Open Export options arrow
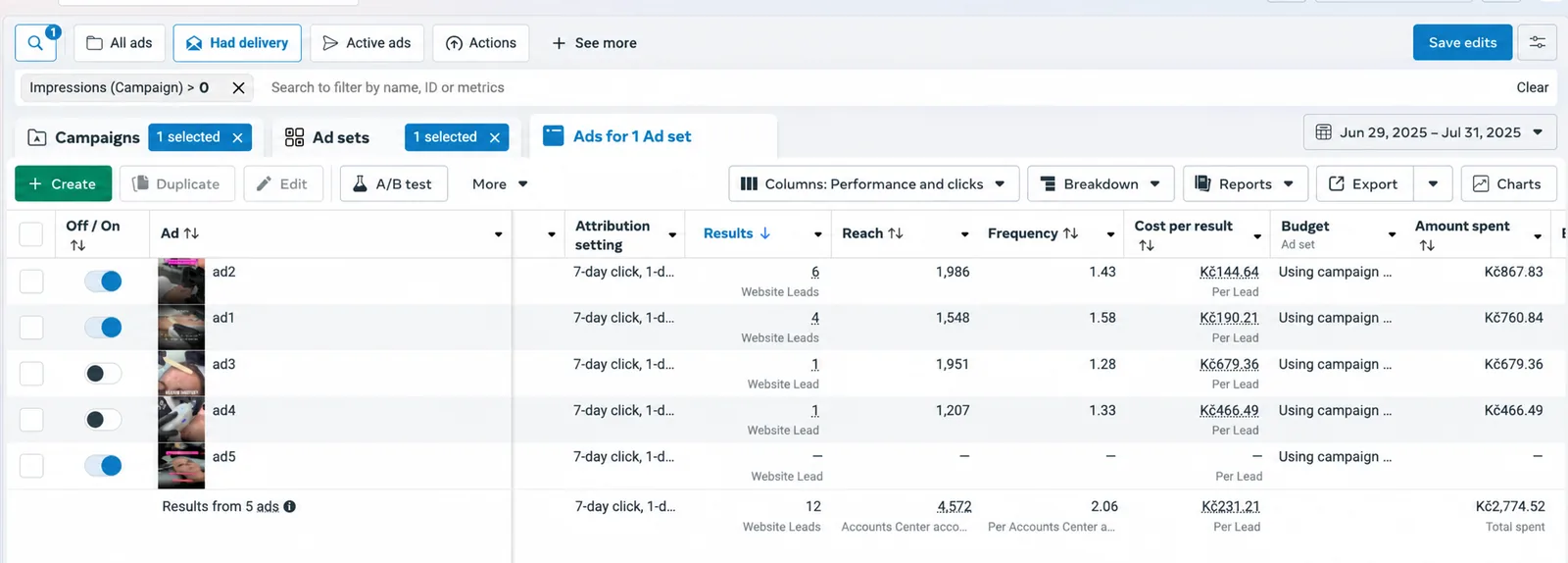 click(x=1433, y=184)
